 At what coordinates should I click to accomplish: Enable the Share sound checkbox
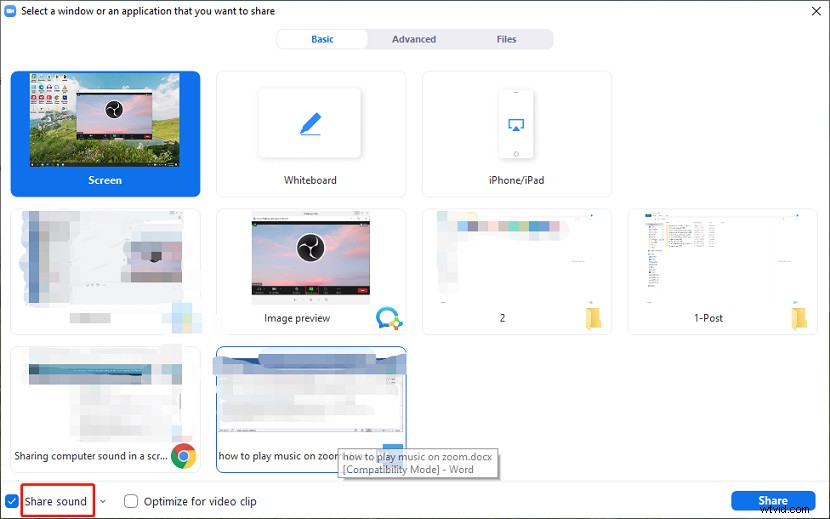[x=12, y=501]
